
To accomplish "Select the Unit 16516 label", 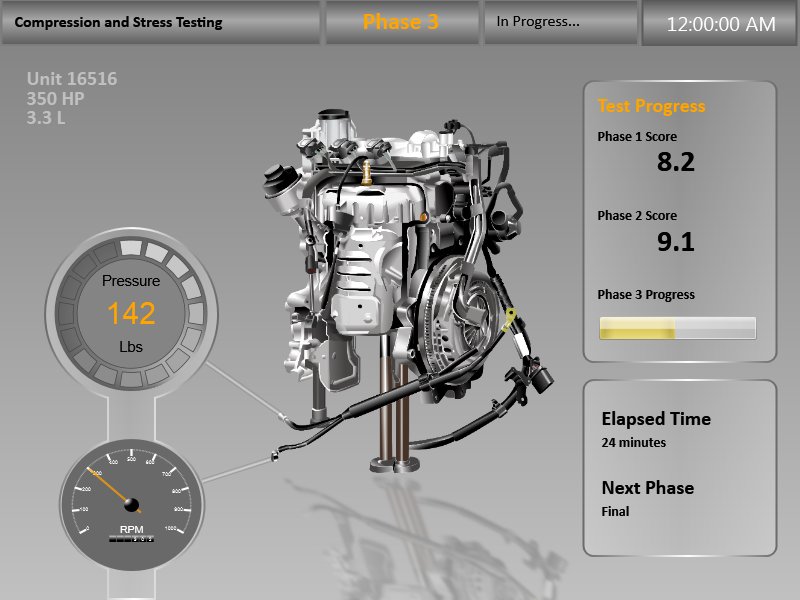I will click(x=72, y=79).
